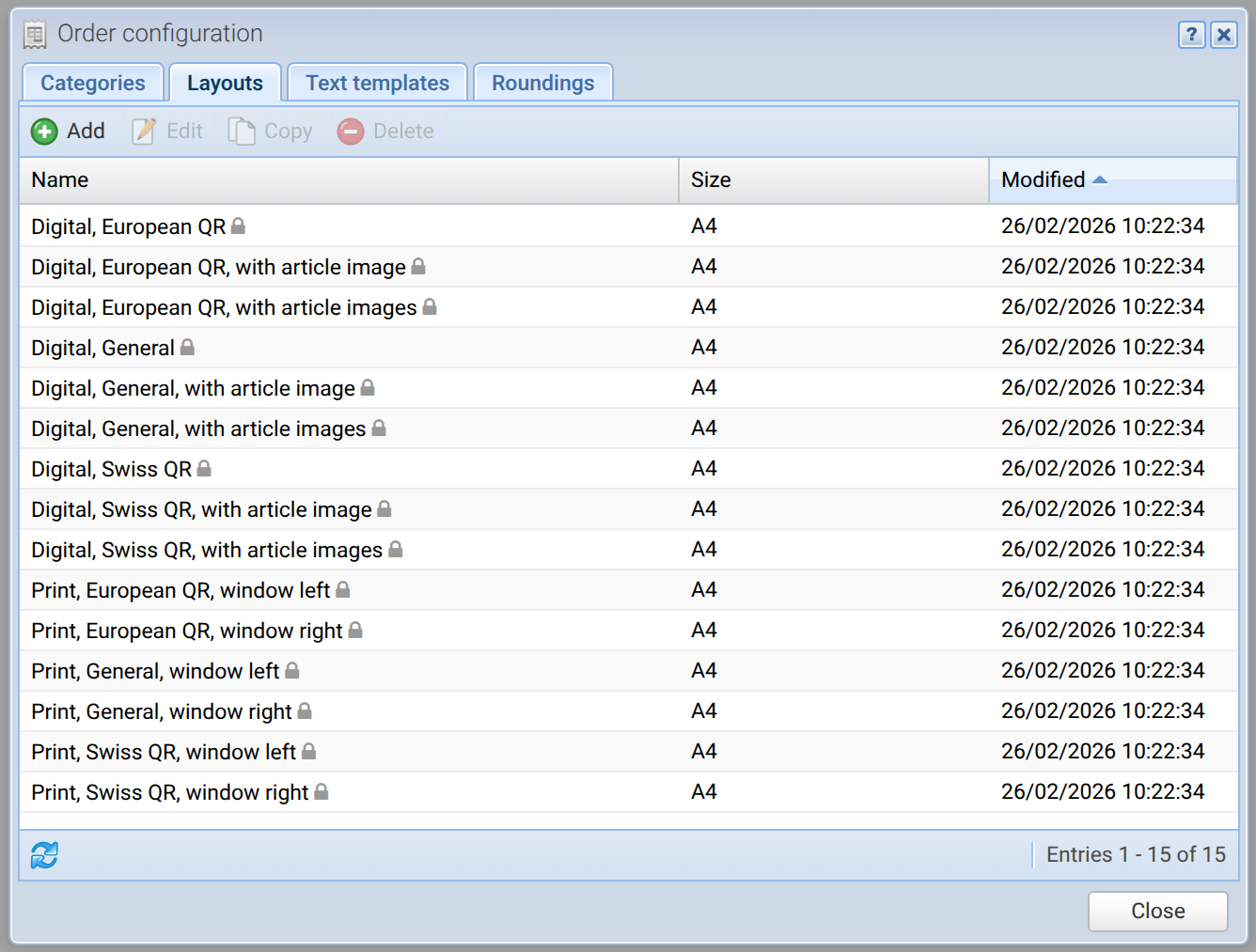Click the Order configuration window icon
The height and width of the screenshot is (952, 1256).
point(35,35)
